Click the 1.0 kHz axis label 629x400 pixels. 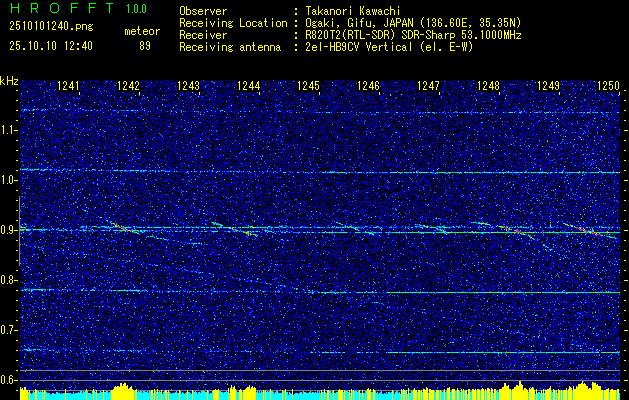point(9,181)
